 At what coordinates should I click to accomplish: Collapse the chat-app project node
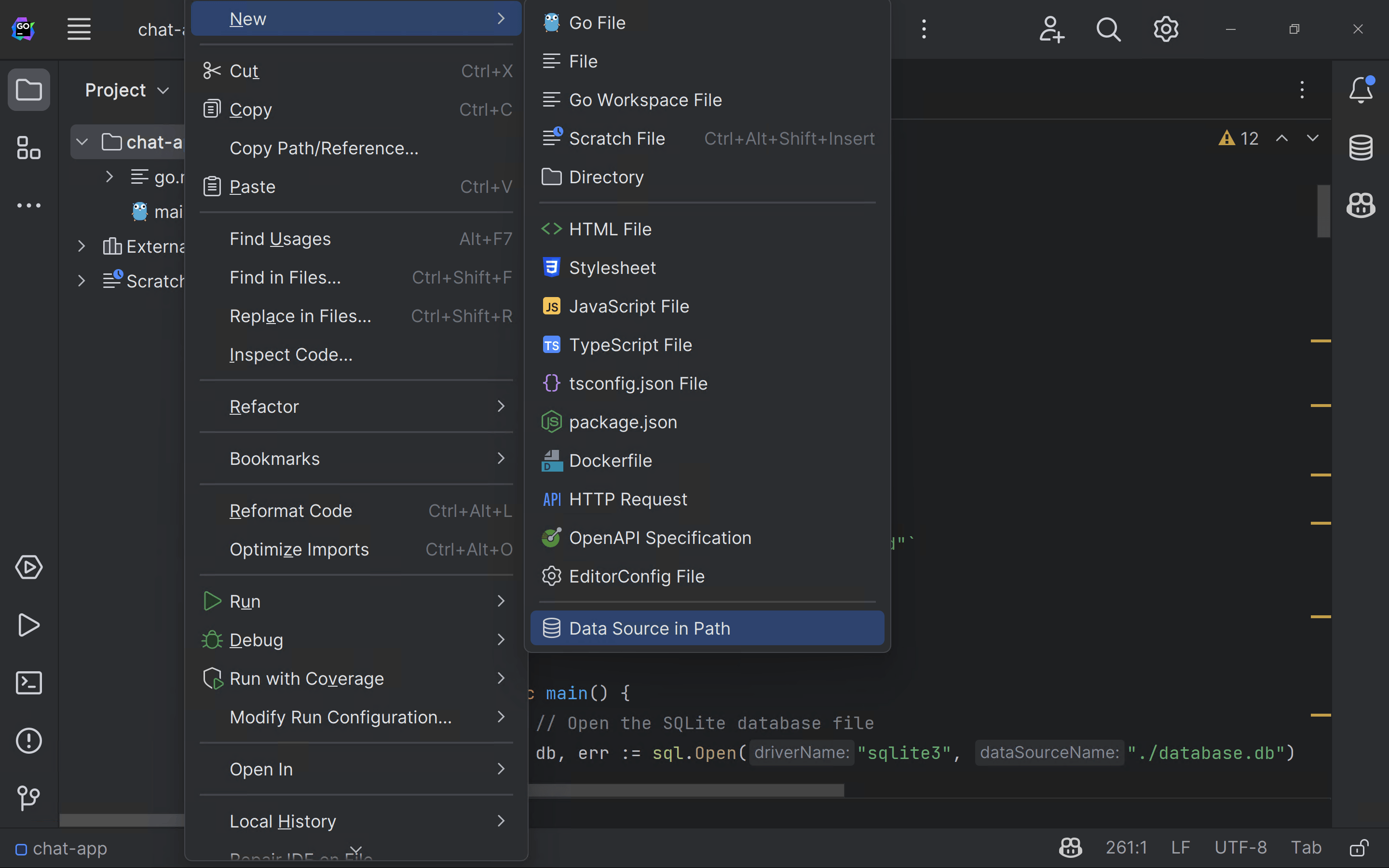pos(82,142)
